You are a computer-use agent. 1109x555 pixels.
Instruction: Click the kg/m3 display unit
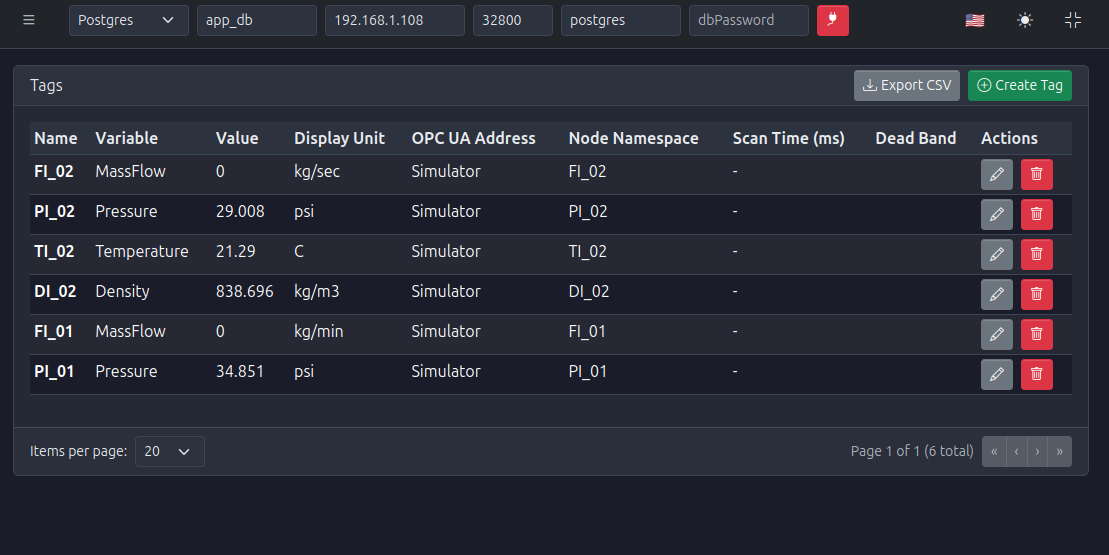317,291
